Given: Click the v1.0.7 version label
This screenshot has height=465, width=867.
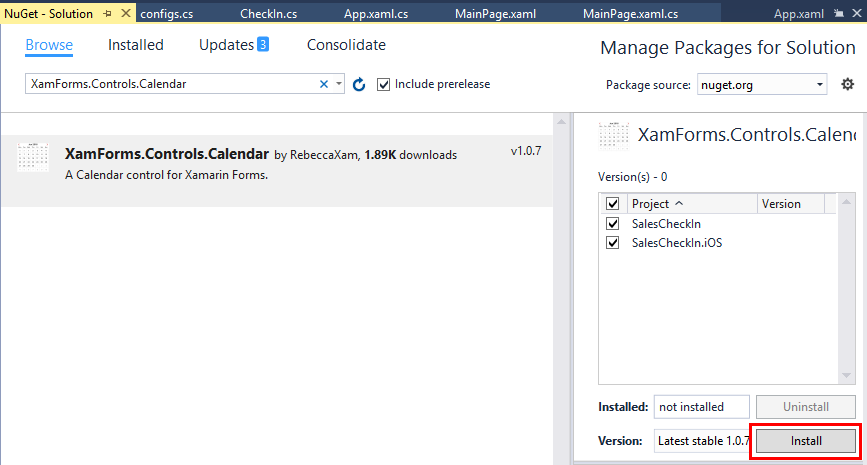Looking at the screenshot, I should (525, 151).
